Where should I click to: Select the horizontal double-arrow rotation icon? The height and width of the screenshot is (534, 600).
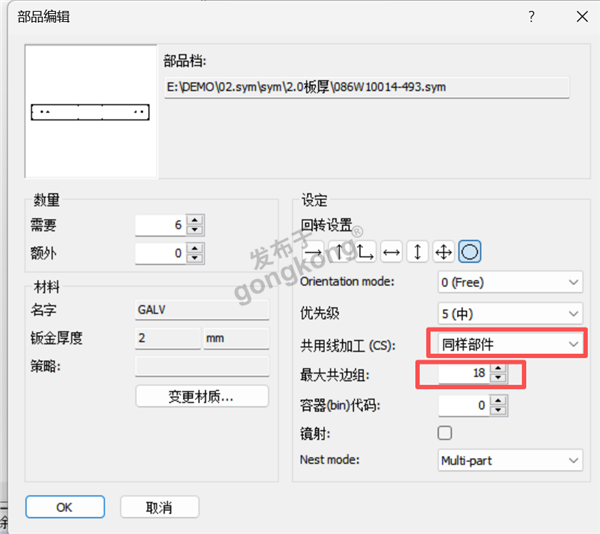pos(392,250)
